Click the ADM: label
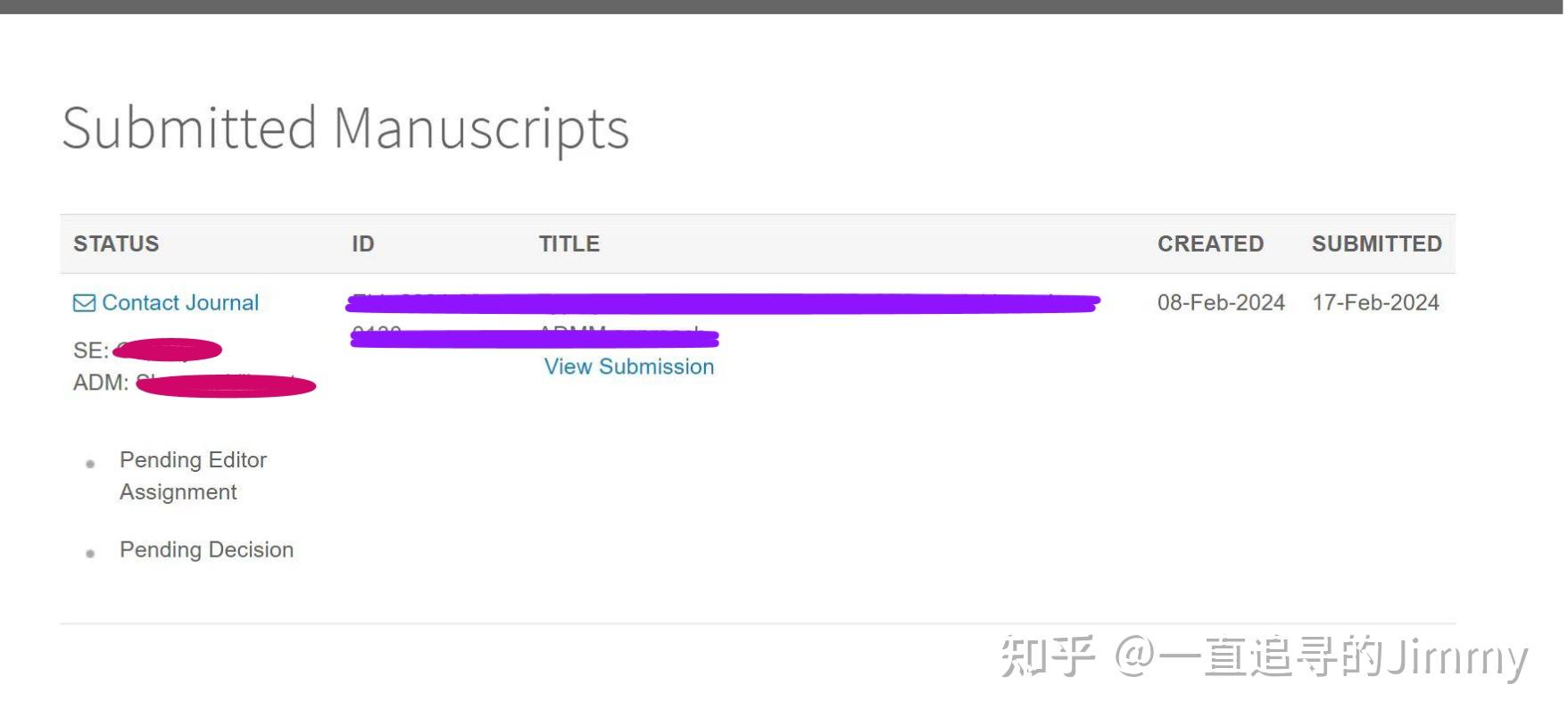The width and height of the screenshot is (1568, 726). tap(101, 383)
